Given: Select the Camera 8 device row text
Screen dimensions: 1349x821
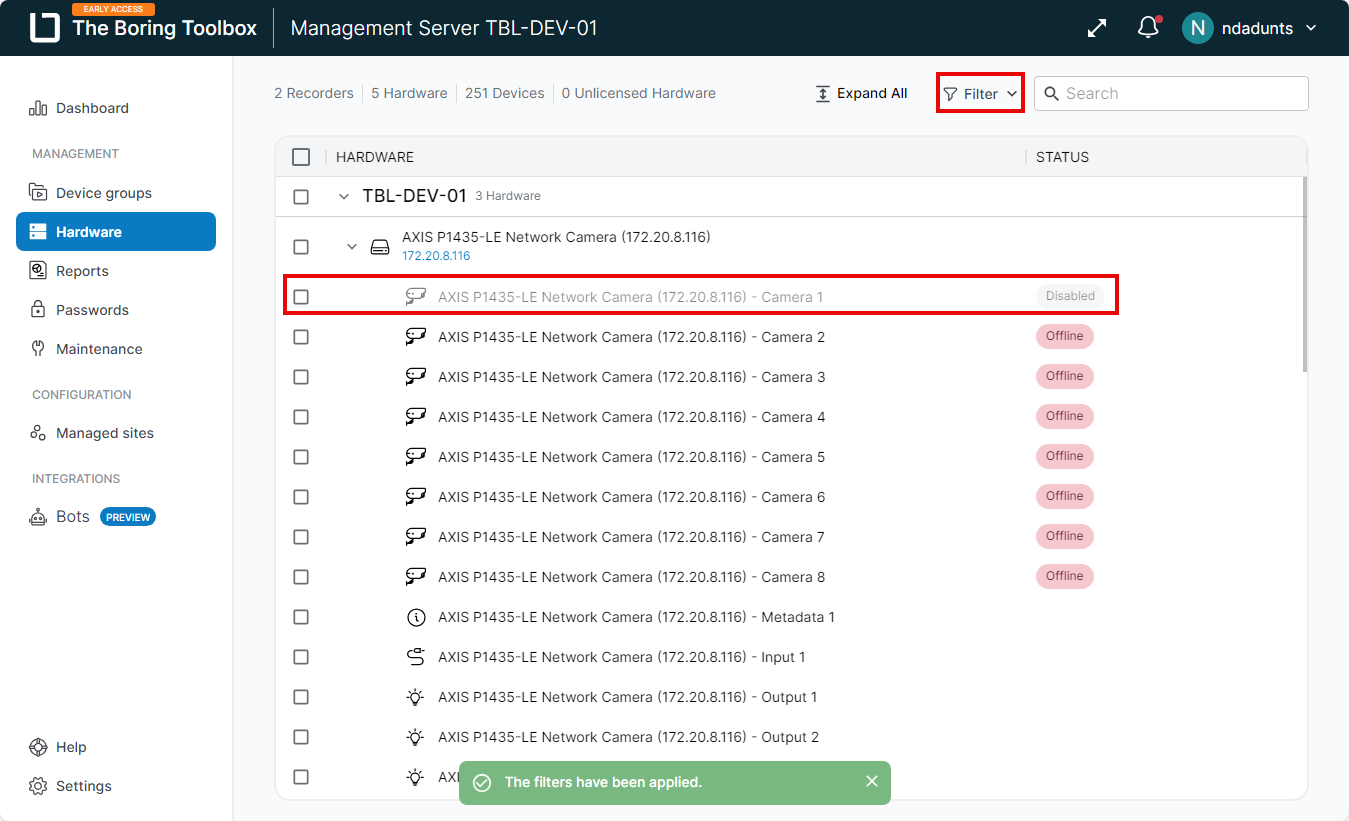Looking at the screenshot, I should point(632,577).
